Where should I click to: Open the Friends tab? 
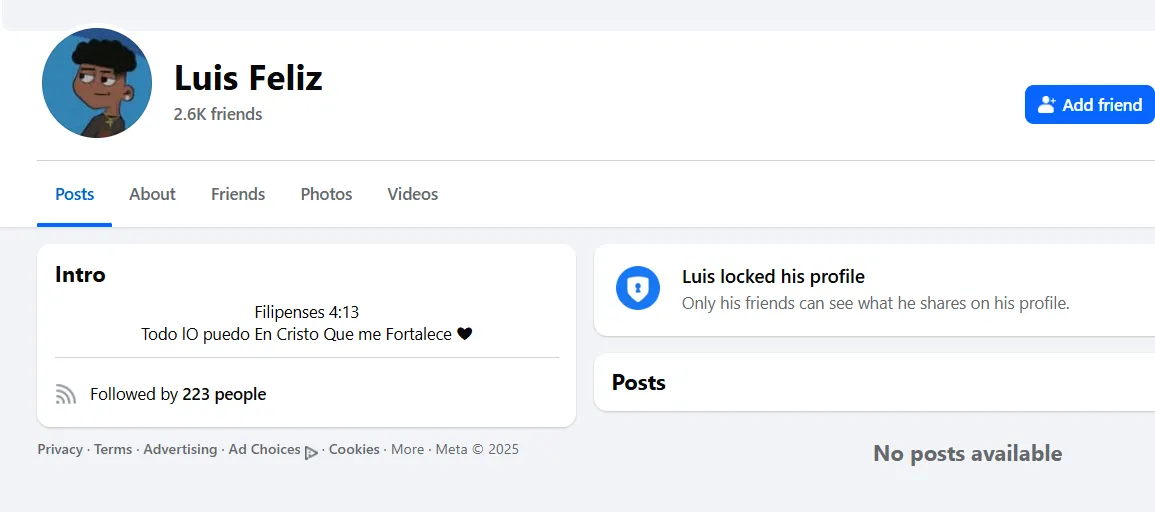pos(238,194)
